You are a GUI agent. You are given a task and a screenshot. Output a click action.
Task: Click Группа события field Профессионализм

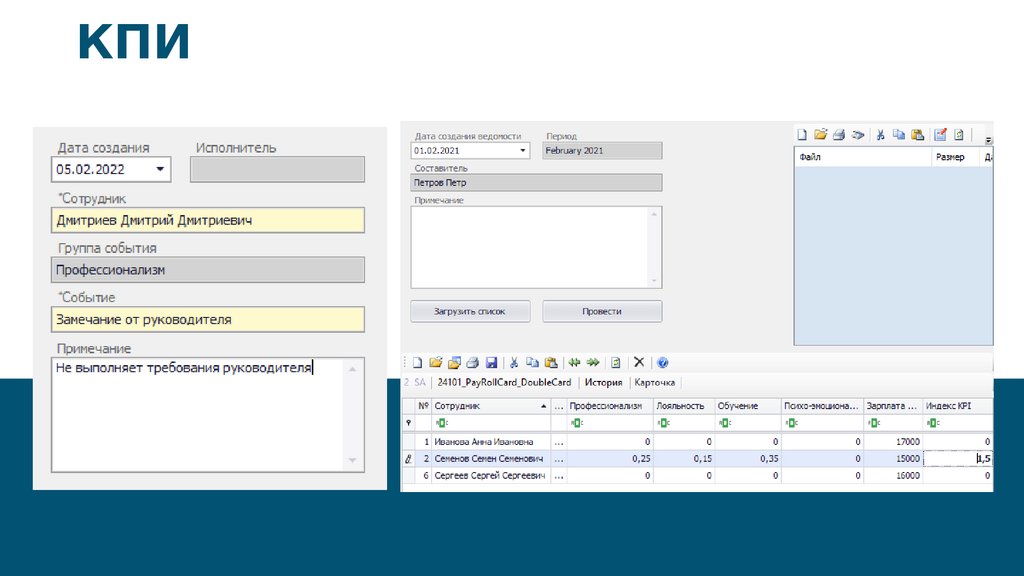click(x=208, y=270)
